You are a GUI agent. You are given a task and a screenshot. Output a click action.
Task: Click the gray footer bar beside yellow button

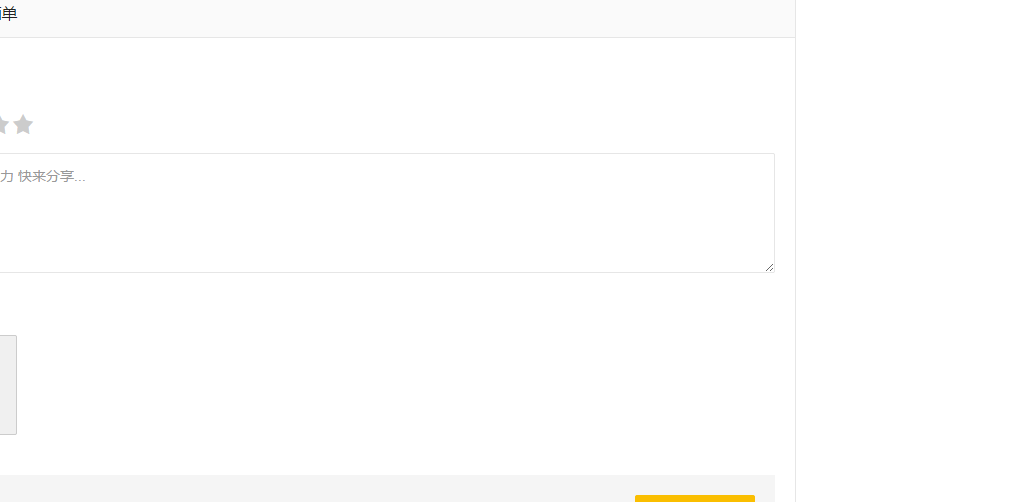tap(300, 488)
